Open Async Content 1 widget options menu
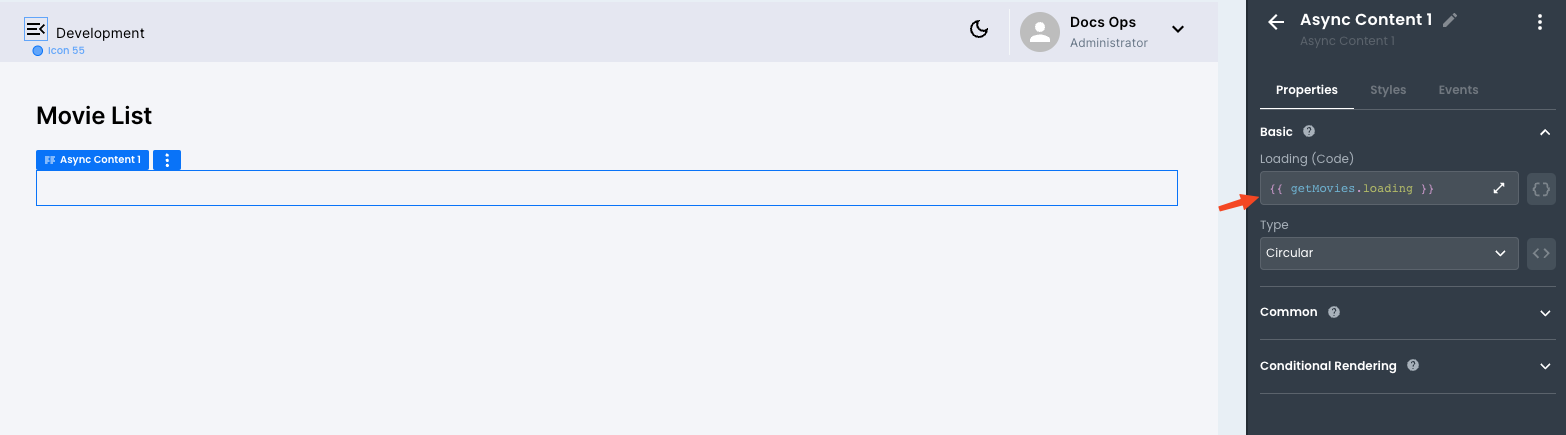Image resolution: width=1566 pixels, height=435 pixels. [167, 160]
